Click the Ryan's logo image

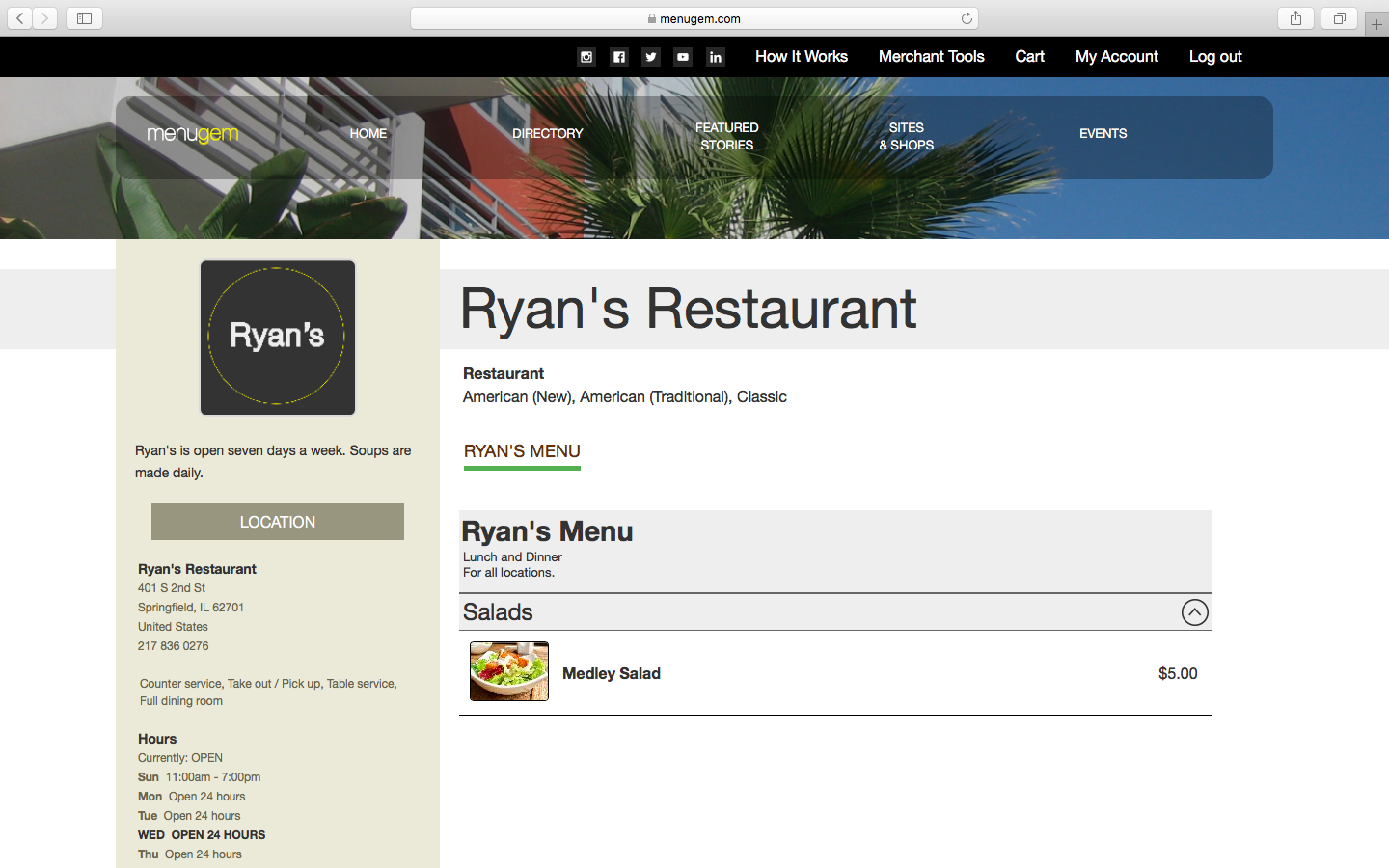point(278,338)
